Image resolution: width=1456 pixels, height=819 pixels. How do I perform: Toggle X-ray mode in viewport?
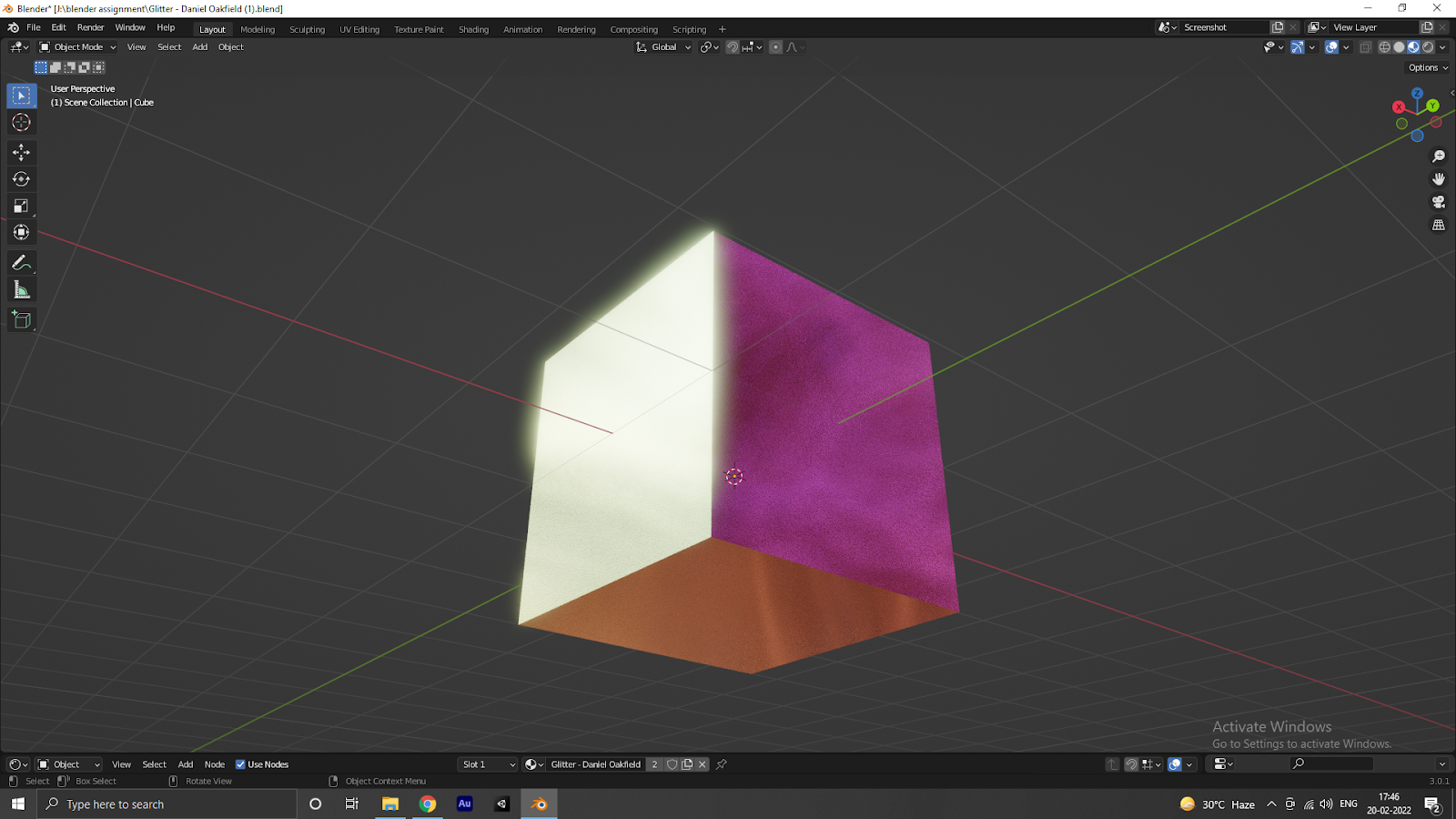[x=1366, y=47]
